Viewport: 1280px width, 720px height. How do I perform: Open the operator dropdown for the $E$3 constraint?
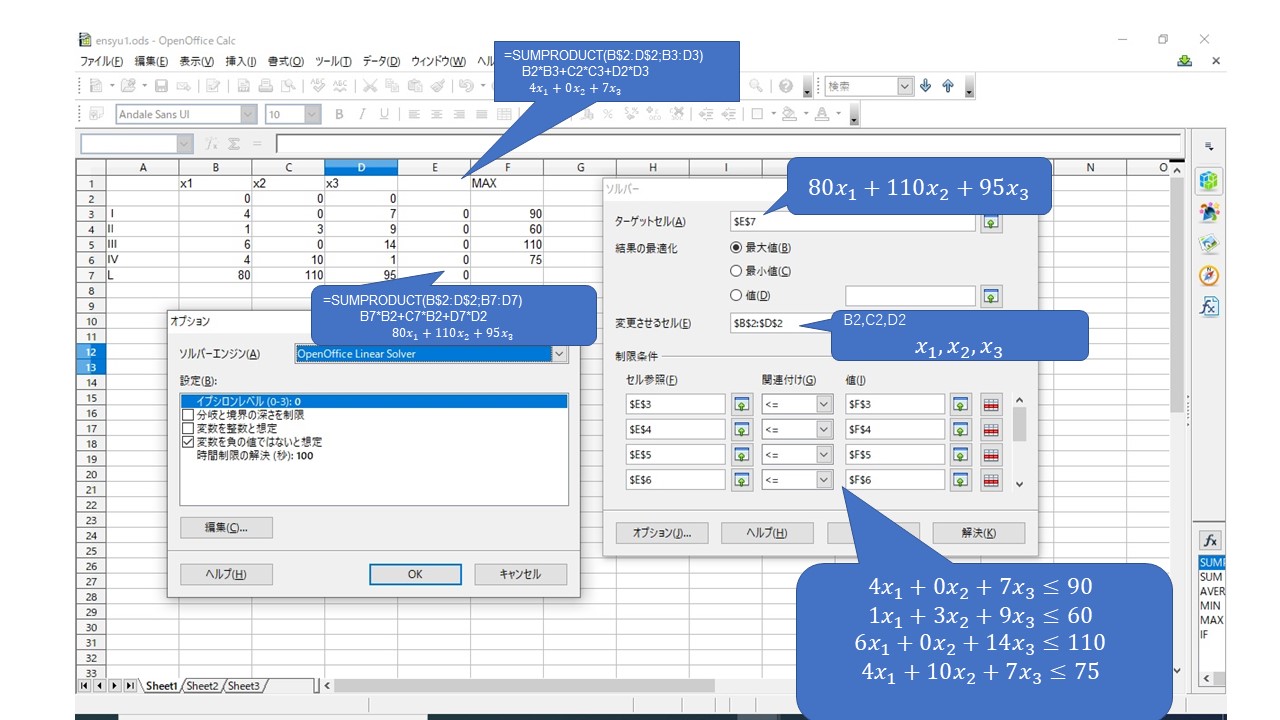(x=824, y=404)
